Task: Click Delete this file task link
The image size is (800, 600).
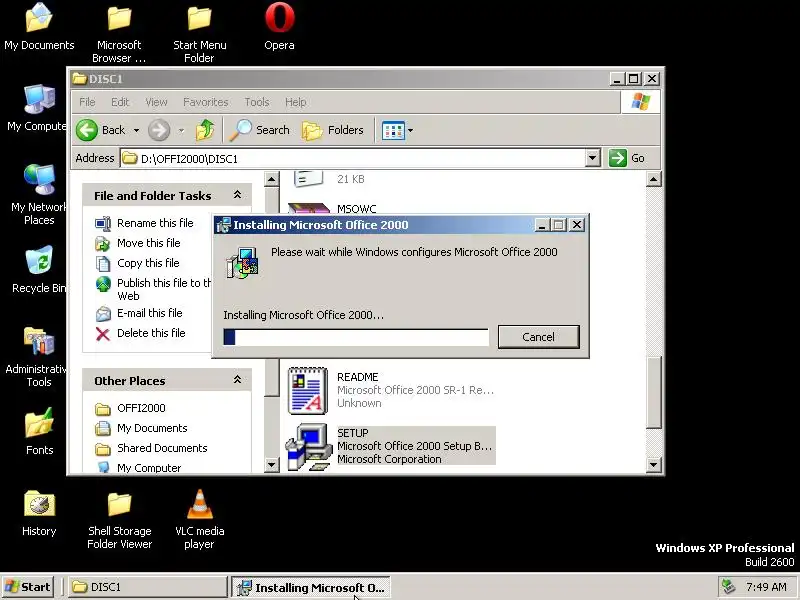Action: (151, 333)
